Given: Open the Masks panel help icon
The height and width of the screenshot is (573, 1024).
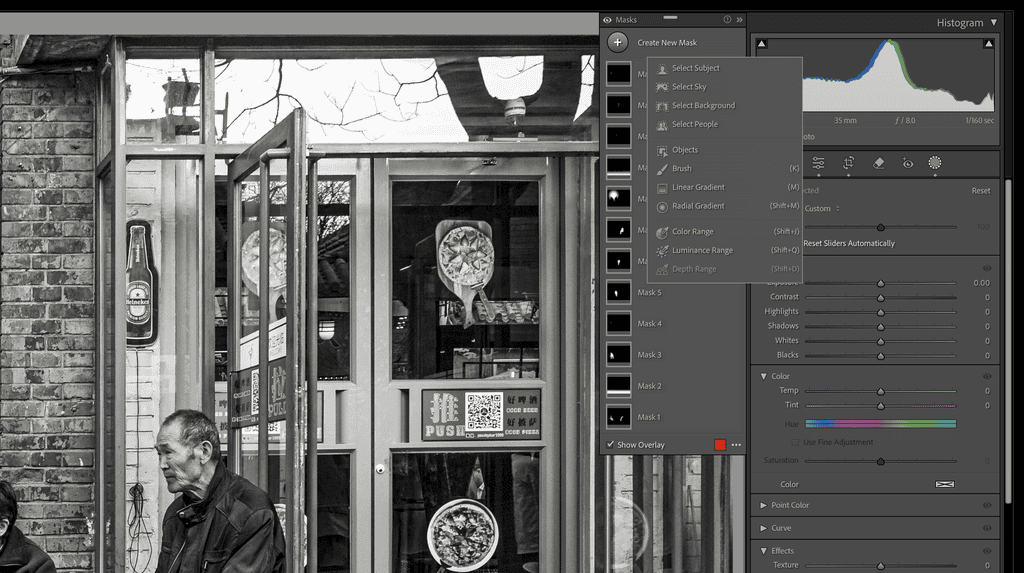Looking at the screenshot, I should (x=727, y=20).
